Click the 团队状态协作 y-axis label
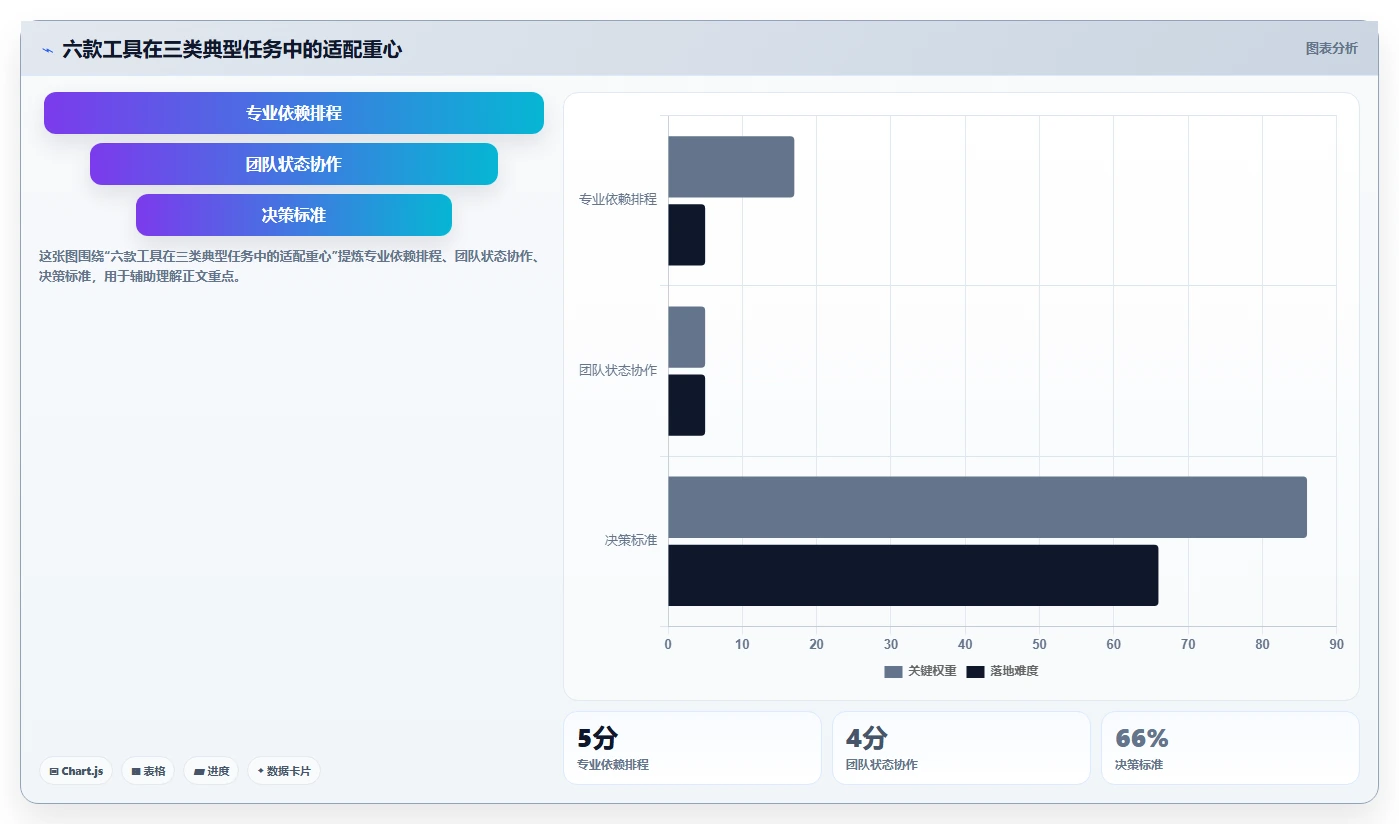The width and height of the screenshot is (1399, 824). point(618,370)
